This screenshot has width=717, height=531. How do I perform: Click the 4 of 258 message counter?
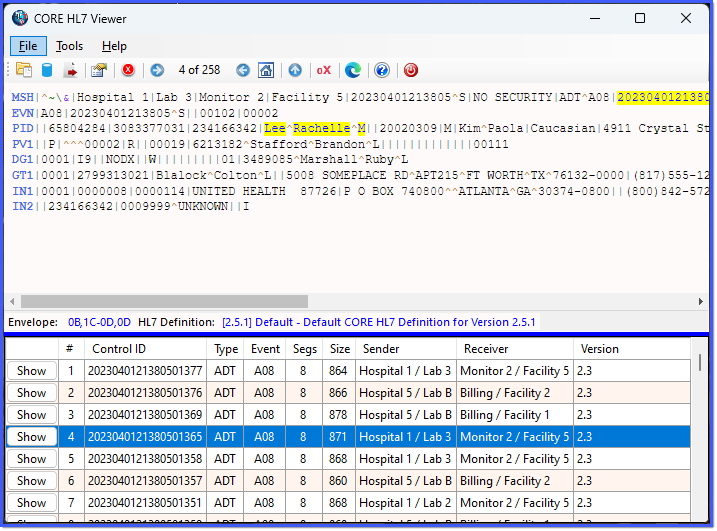click(x=199, y=70)
